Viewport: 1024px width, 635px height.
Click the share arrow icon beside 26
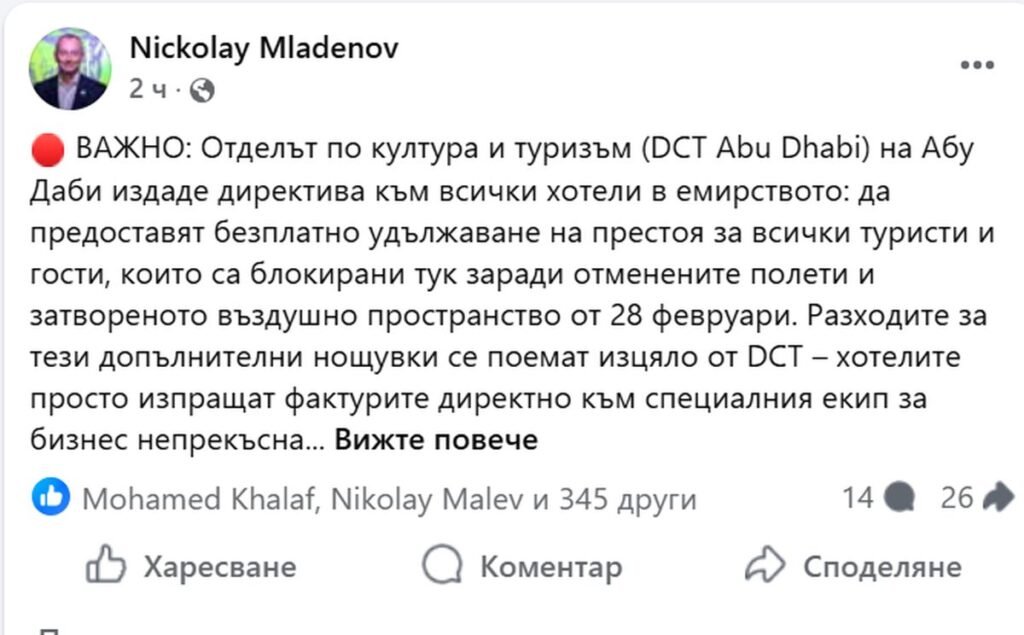pos(998,497)
